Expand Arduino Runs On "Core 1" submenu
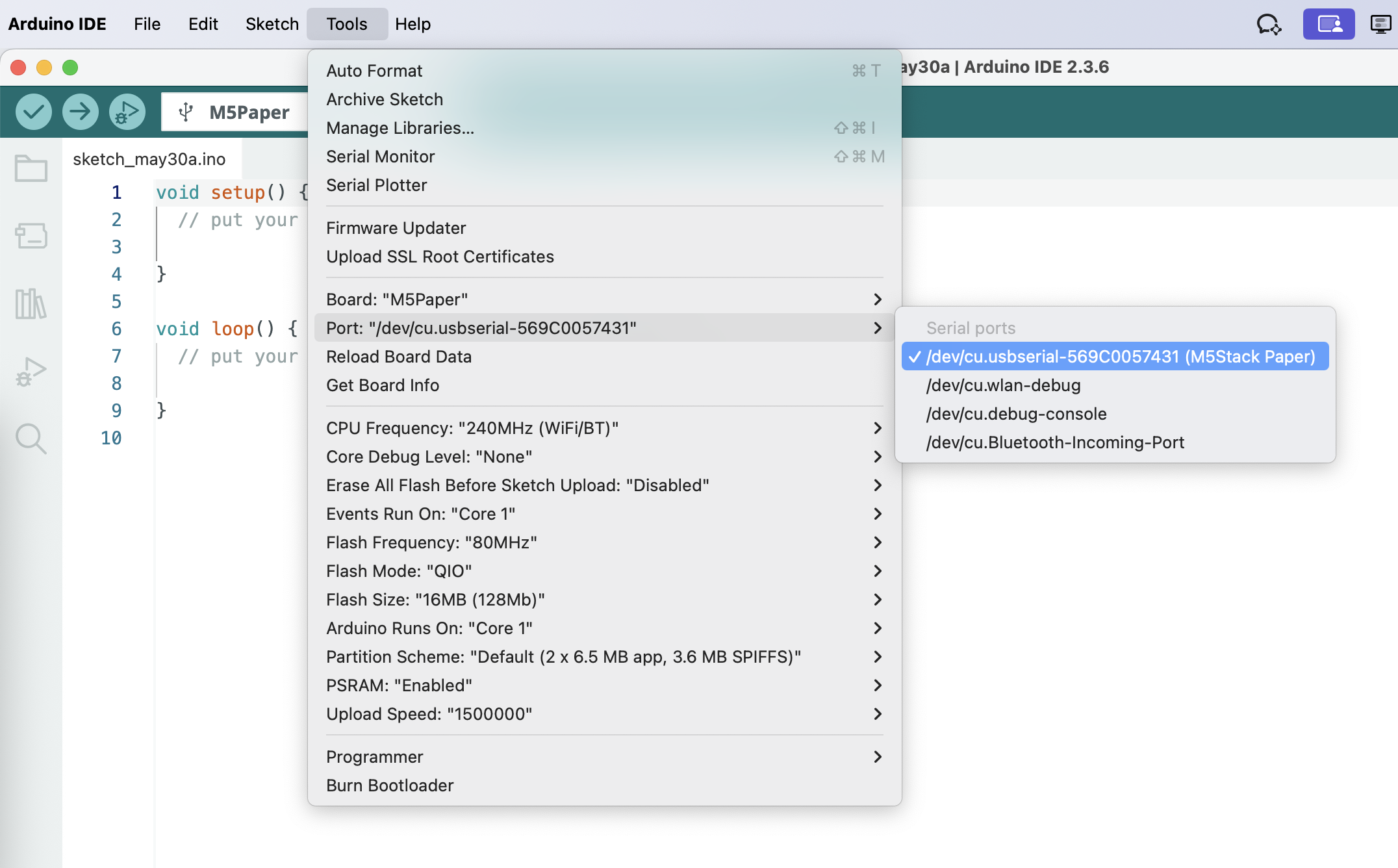Screen dimensions: 1398x868 pyautogui.click(x=604, y=628)
